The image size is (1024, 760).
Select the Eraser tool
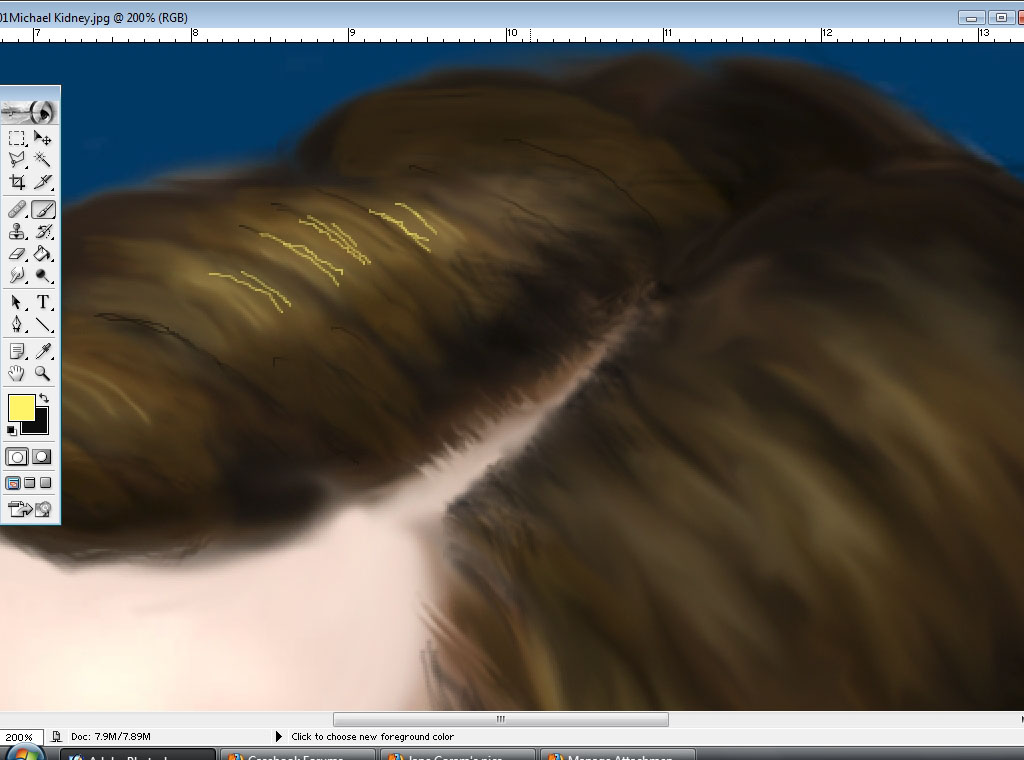coord(17,254)
